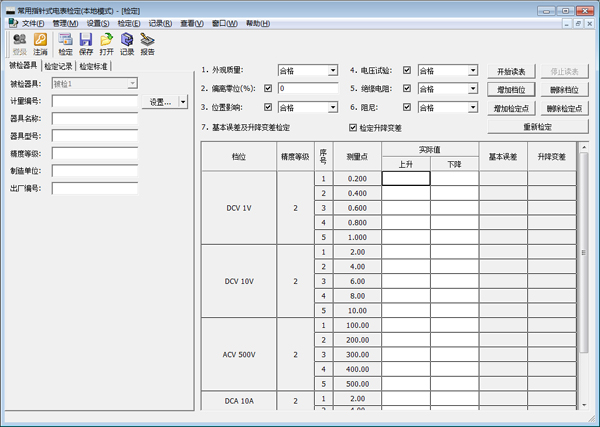
Task: Open the 设置(S) menu
Action: pyautogui.click(x=98, y=22)
